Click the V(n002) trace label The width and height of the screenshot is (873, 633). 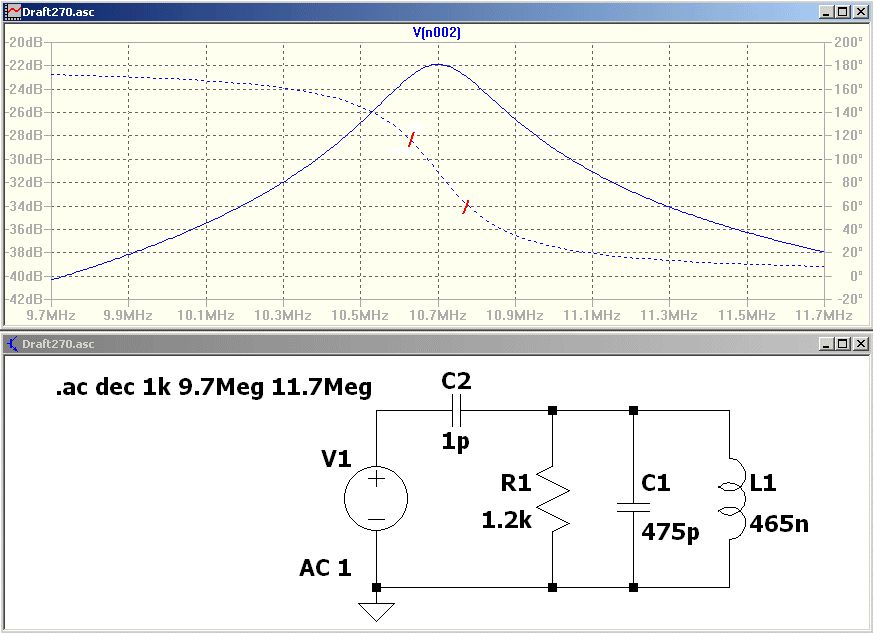[x=436, y=32]
